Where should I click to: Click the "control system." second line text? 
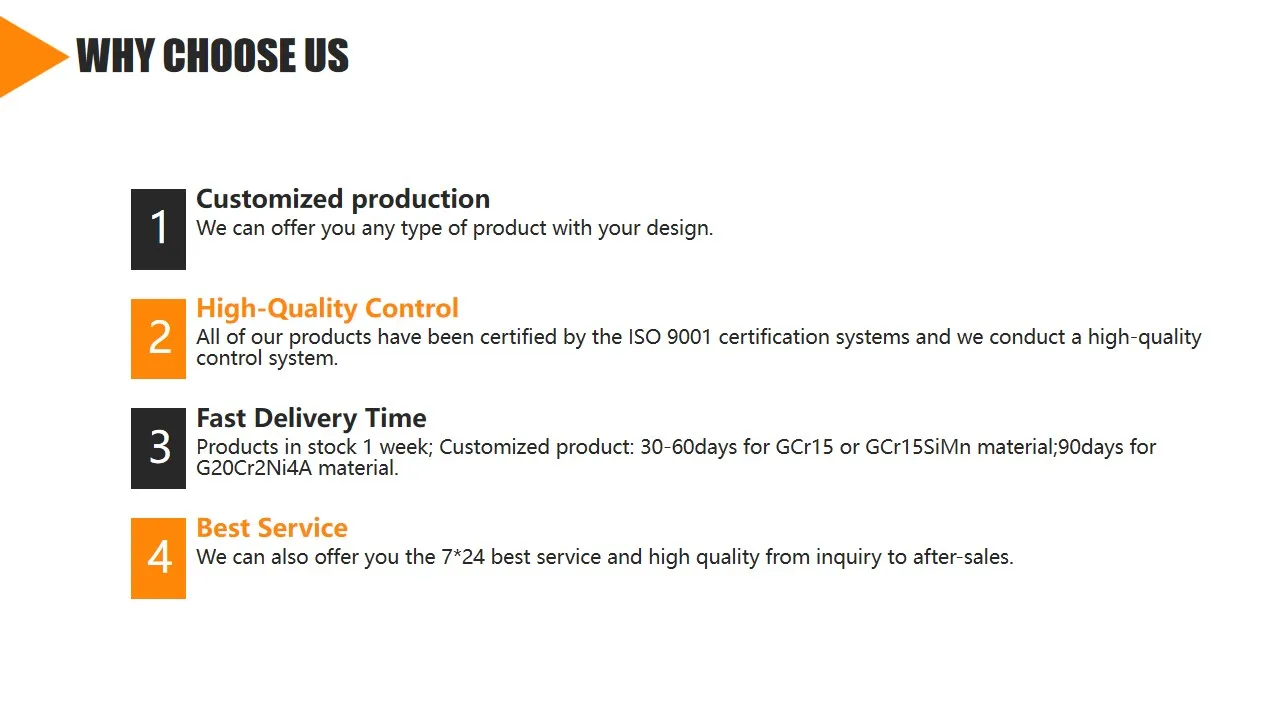(267, 358)
